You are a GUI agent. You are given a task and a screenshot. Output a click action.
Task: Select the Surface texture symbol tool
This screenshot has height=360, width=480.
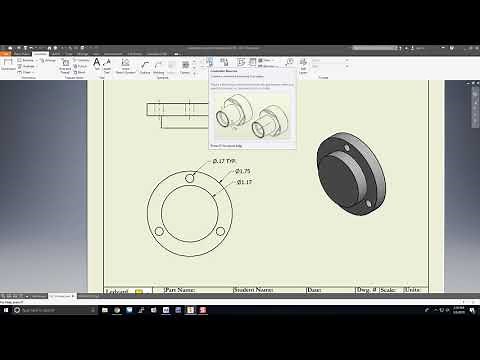tap(145, 67)
